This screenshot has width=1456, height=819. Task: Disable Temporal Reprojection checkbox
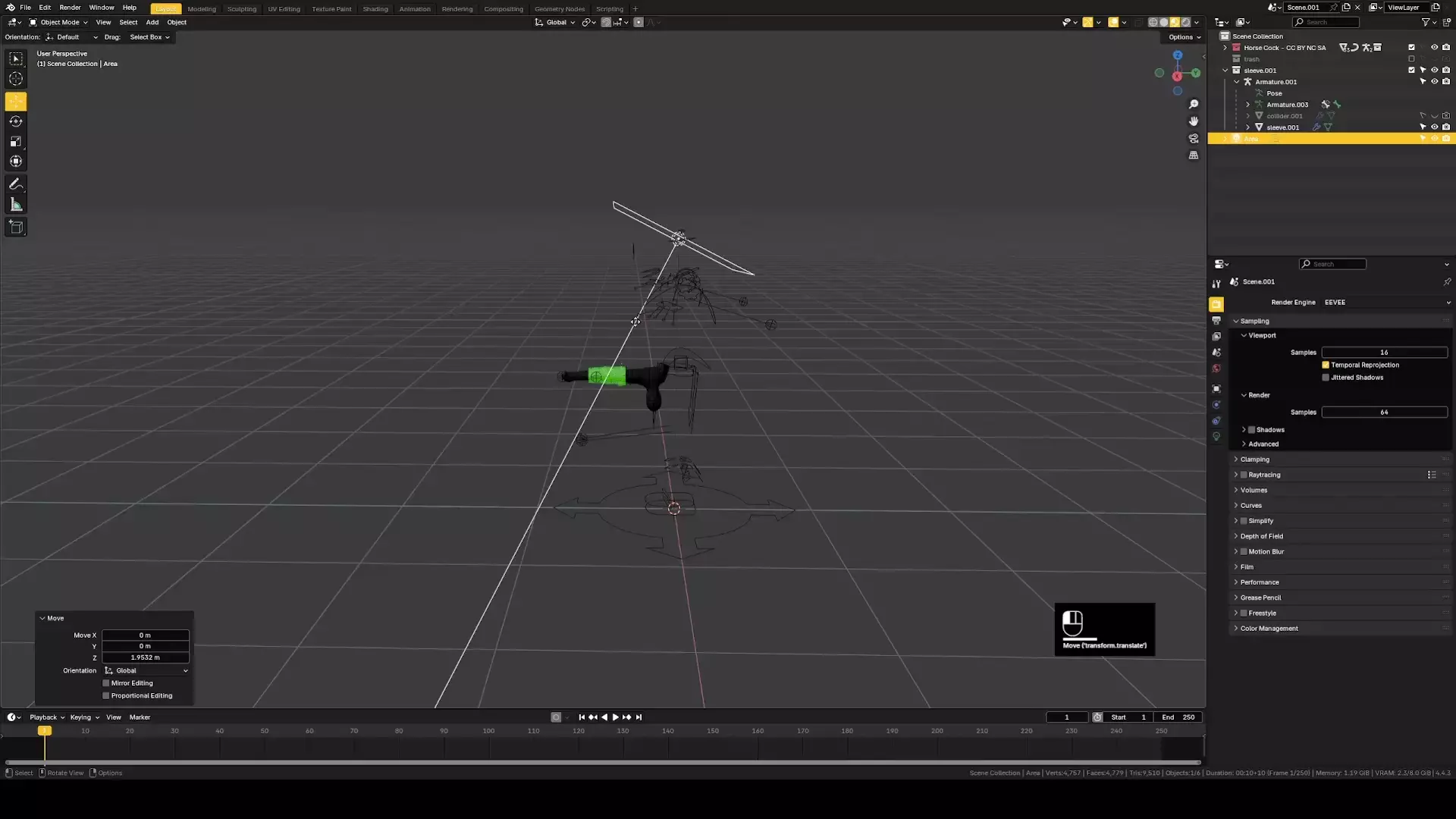click(x=1326, y=365)
